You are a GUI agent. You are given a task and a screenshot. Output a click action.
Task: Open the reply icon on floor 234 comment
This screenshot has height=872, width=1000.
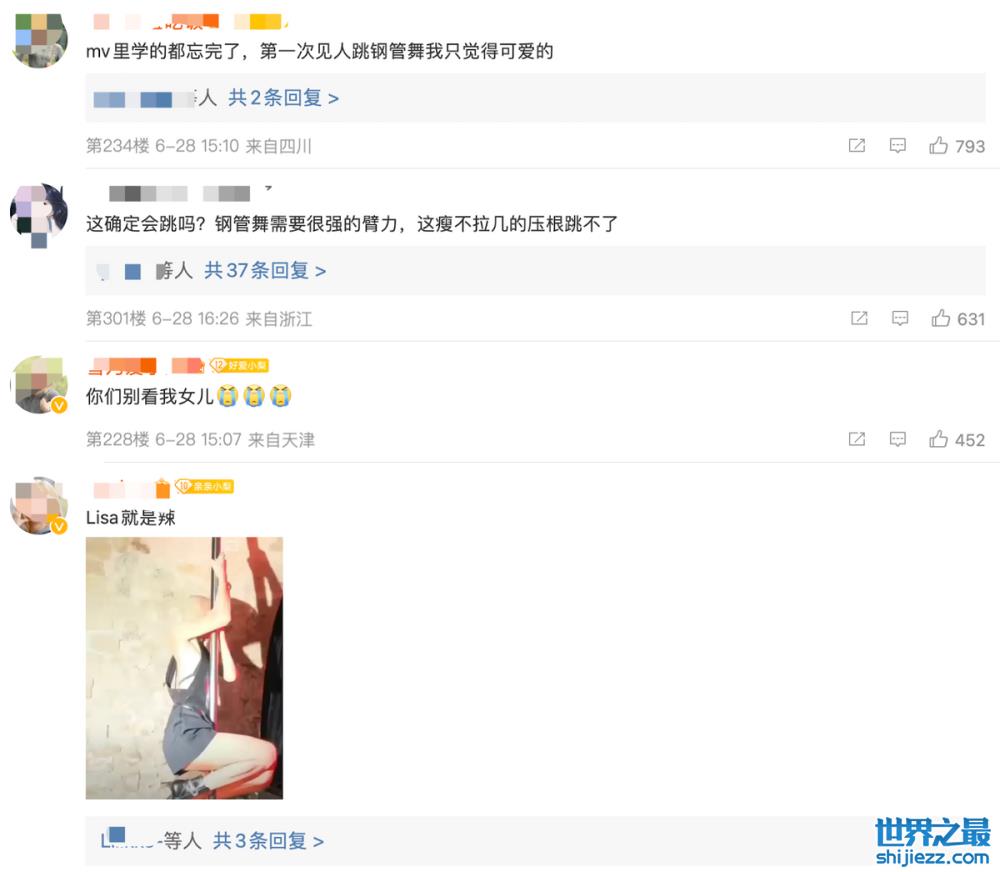coord(897,146)
